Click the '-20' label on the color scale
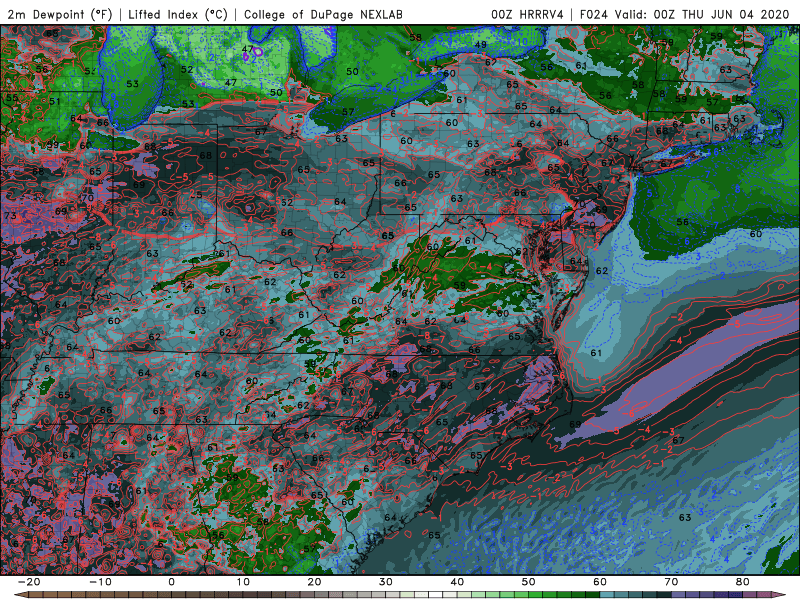Image resolution: width=800 pixels, height=600 pixels. tap(29, 582)
